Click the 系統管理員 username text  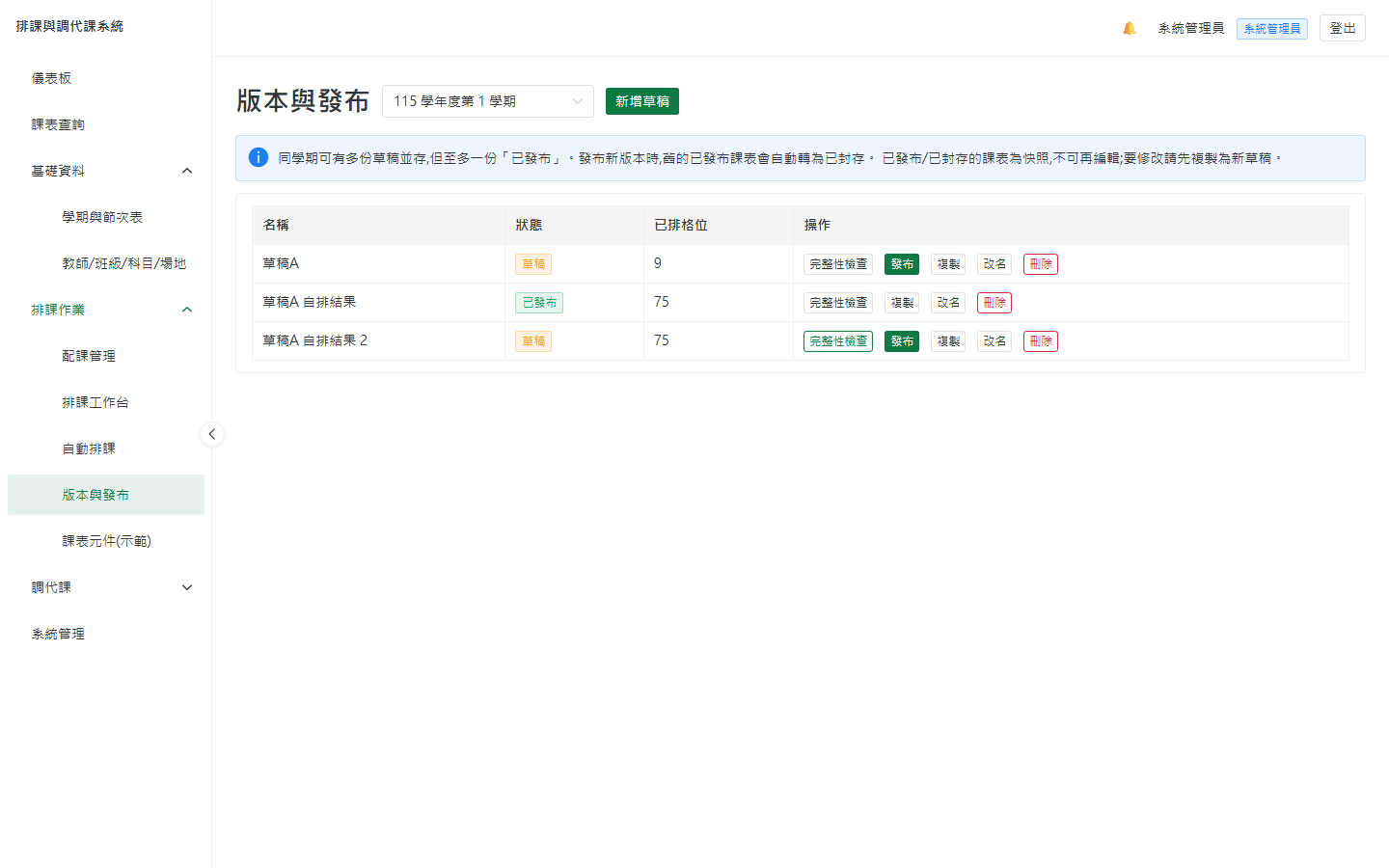(x=1191, y=28)
